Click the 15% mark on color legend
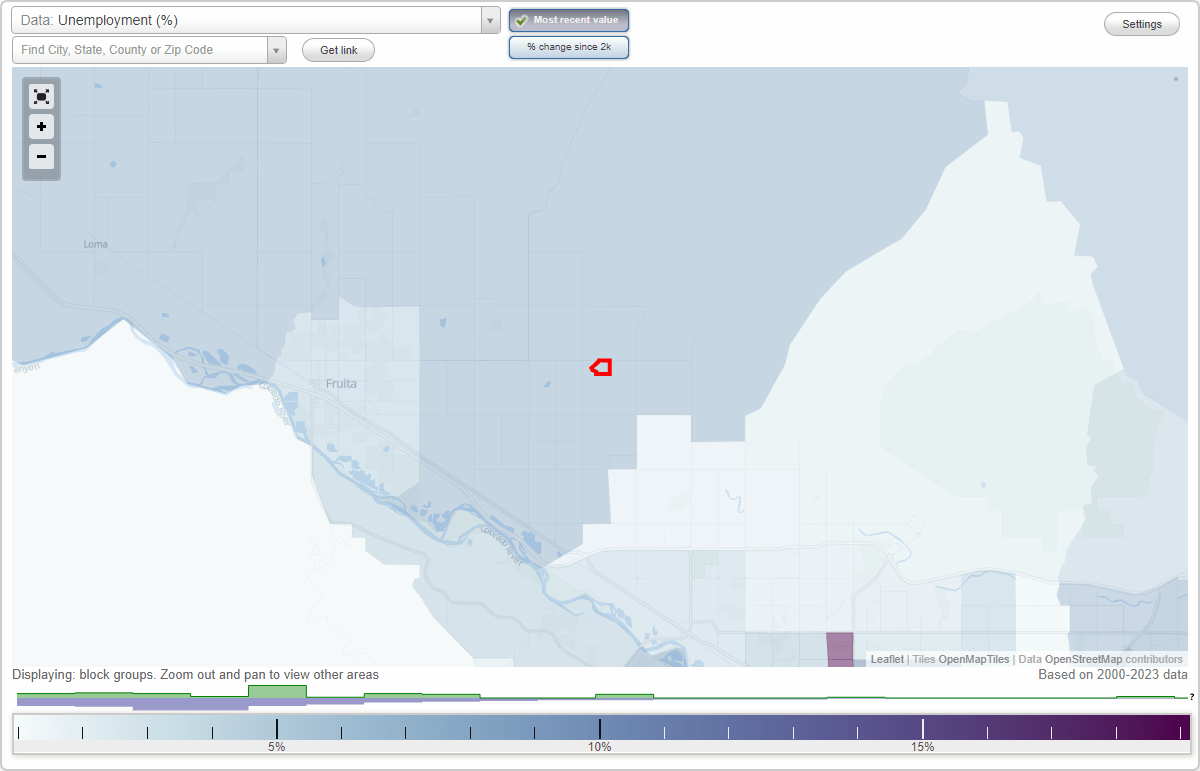This screenshot has width=1200, height=771. (x=923, y=747)
